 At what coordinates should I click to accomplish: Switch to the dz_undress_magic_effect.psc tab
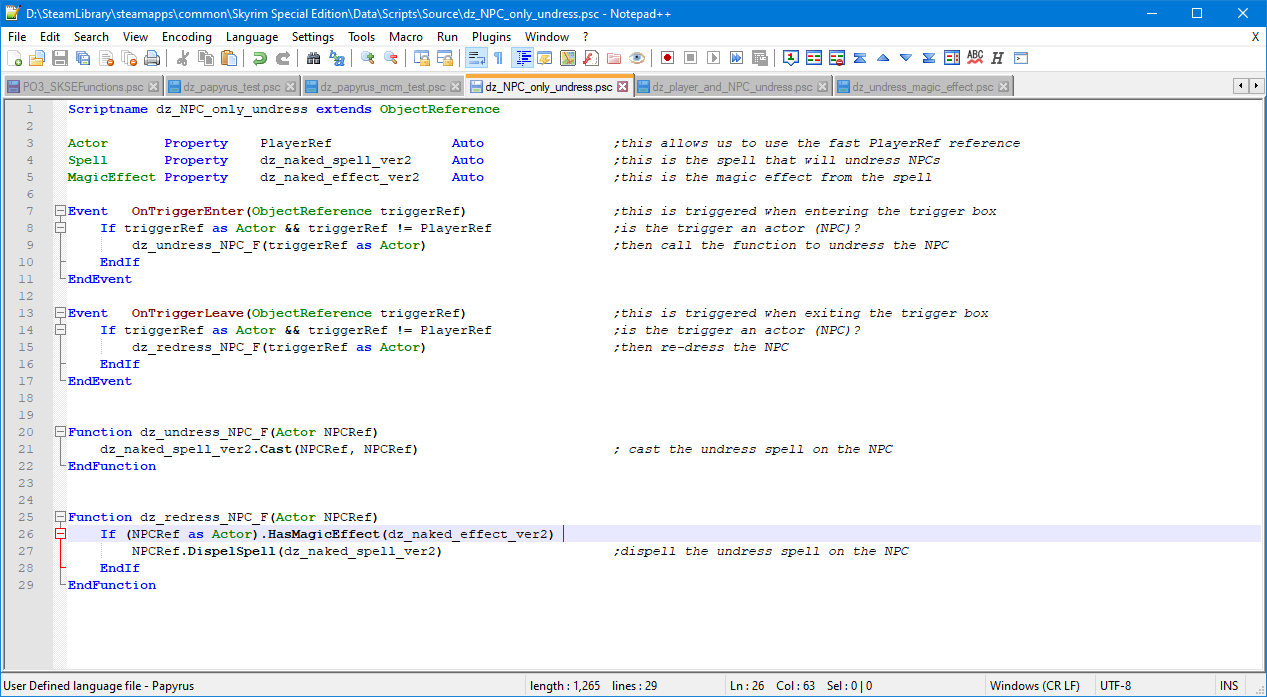[x=922, y=87]
